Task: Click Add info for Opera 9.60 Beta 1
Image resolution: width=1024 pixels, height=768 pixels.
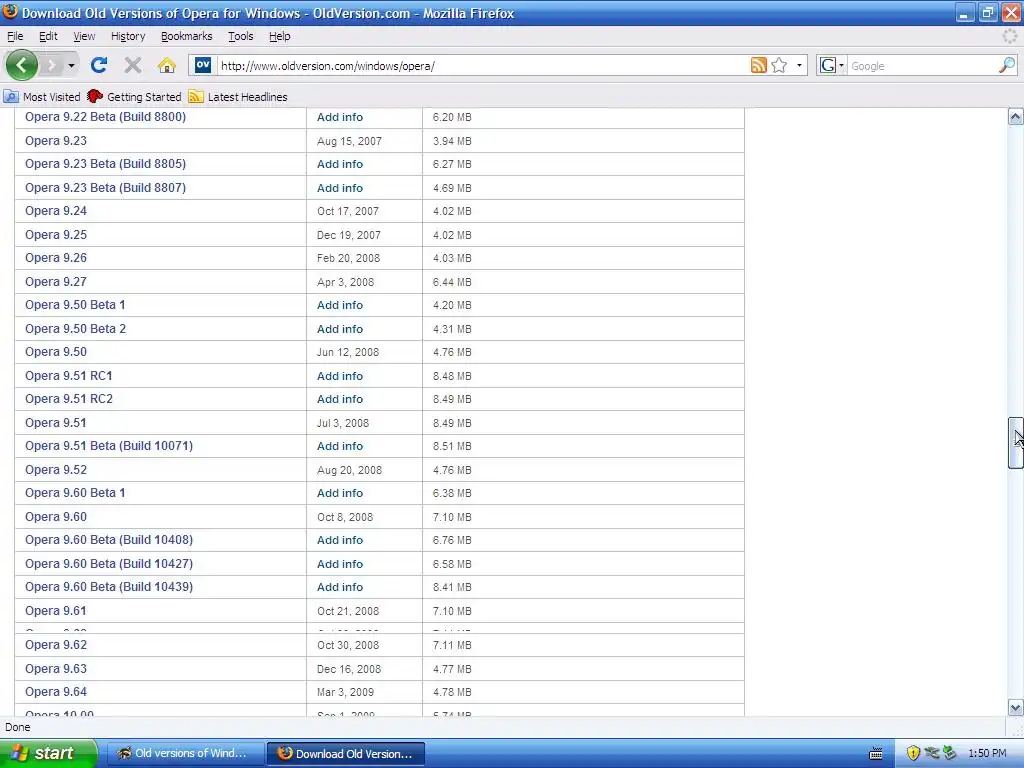Action: (x=340, y=494)
